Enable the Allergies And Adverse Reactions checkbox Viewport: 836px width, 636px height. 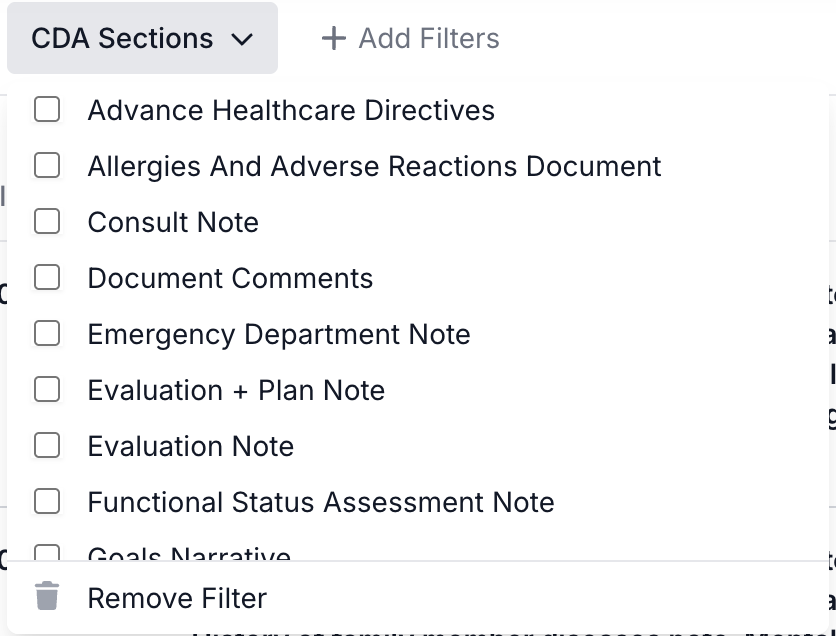[x=47, y=165]
